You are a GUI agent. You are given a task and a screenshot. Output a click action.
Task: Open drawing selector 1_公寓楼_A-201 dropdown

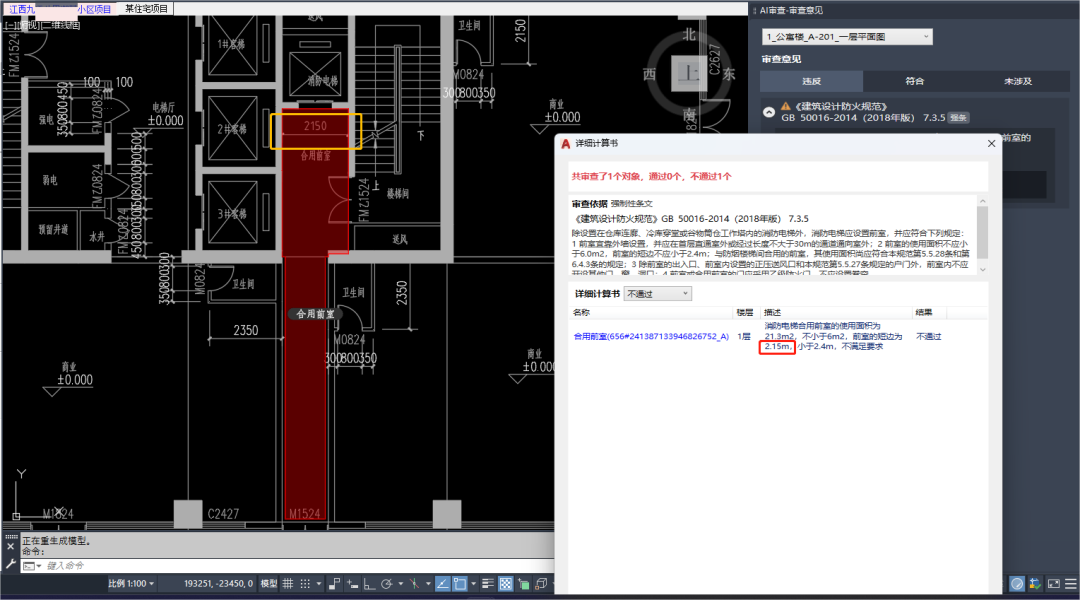click(x=847, y=37)
